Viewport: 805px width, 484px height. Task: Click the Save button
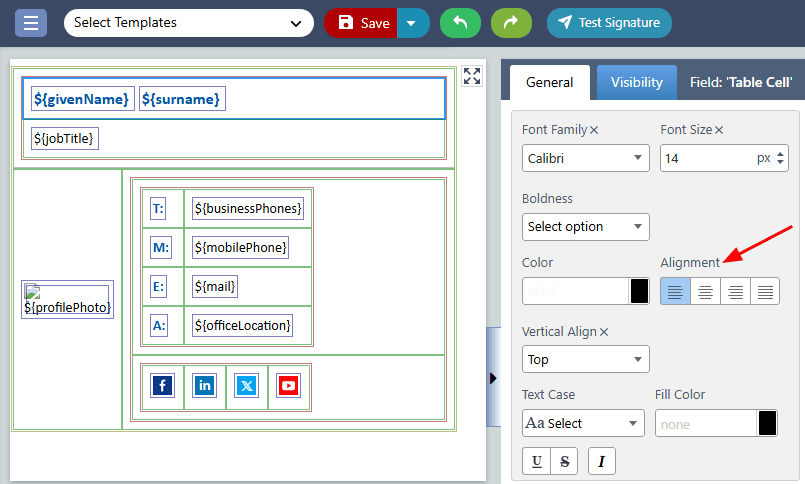point(362,22)
